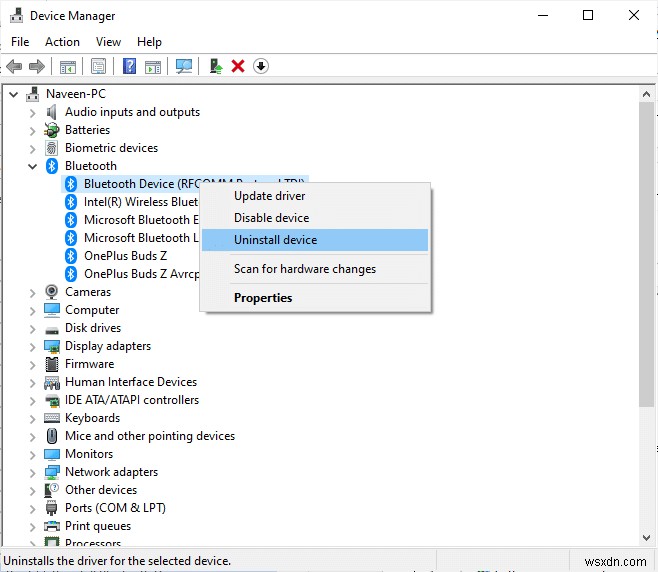Click the Back arrow toolbar icon
The height and width of the screenshot is (572, 658).
(14, 66)
